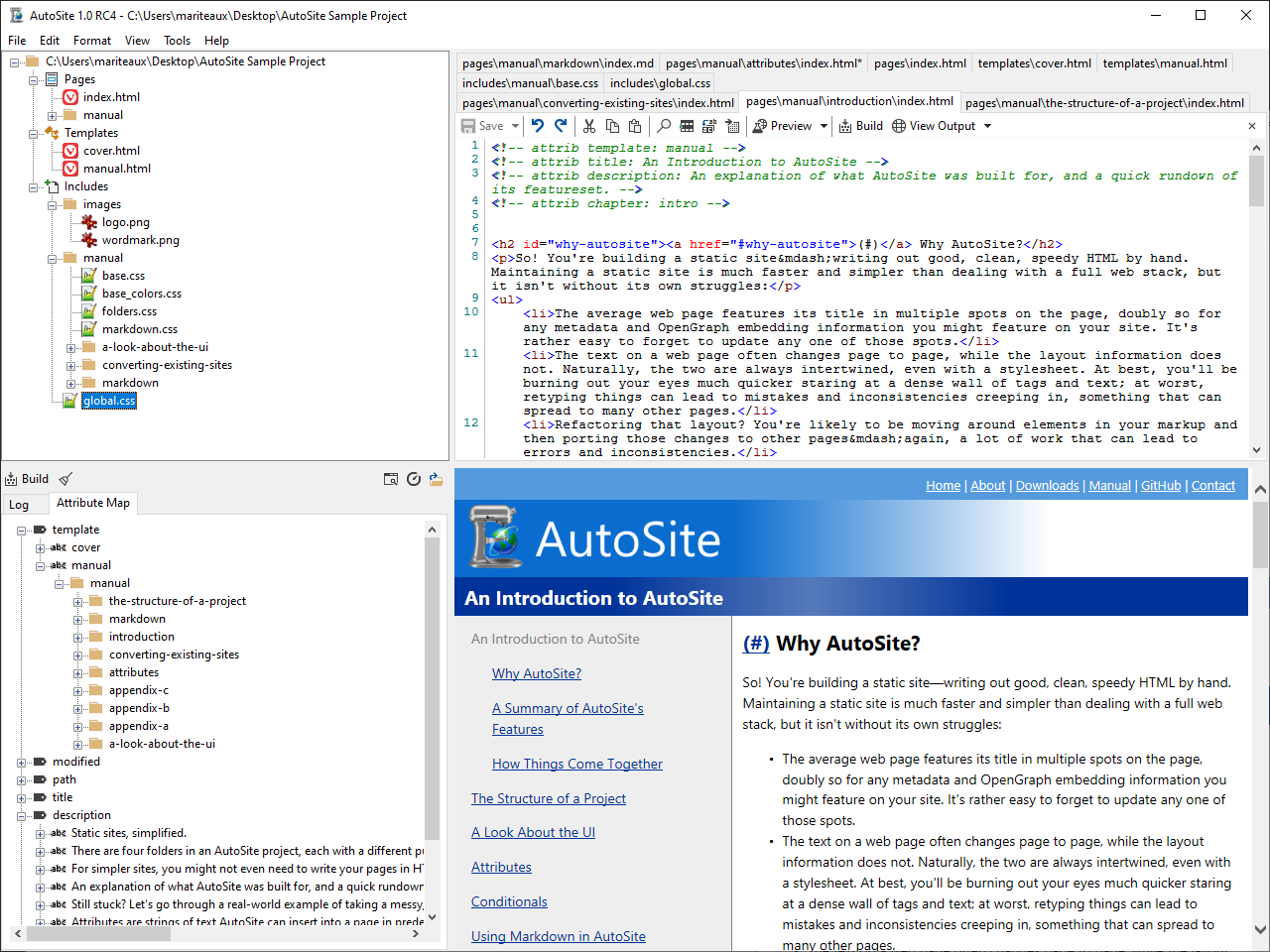Screen dimensions: 1270x952
Task: Click View Output globe button
Action: click(934, 126)
